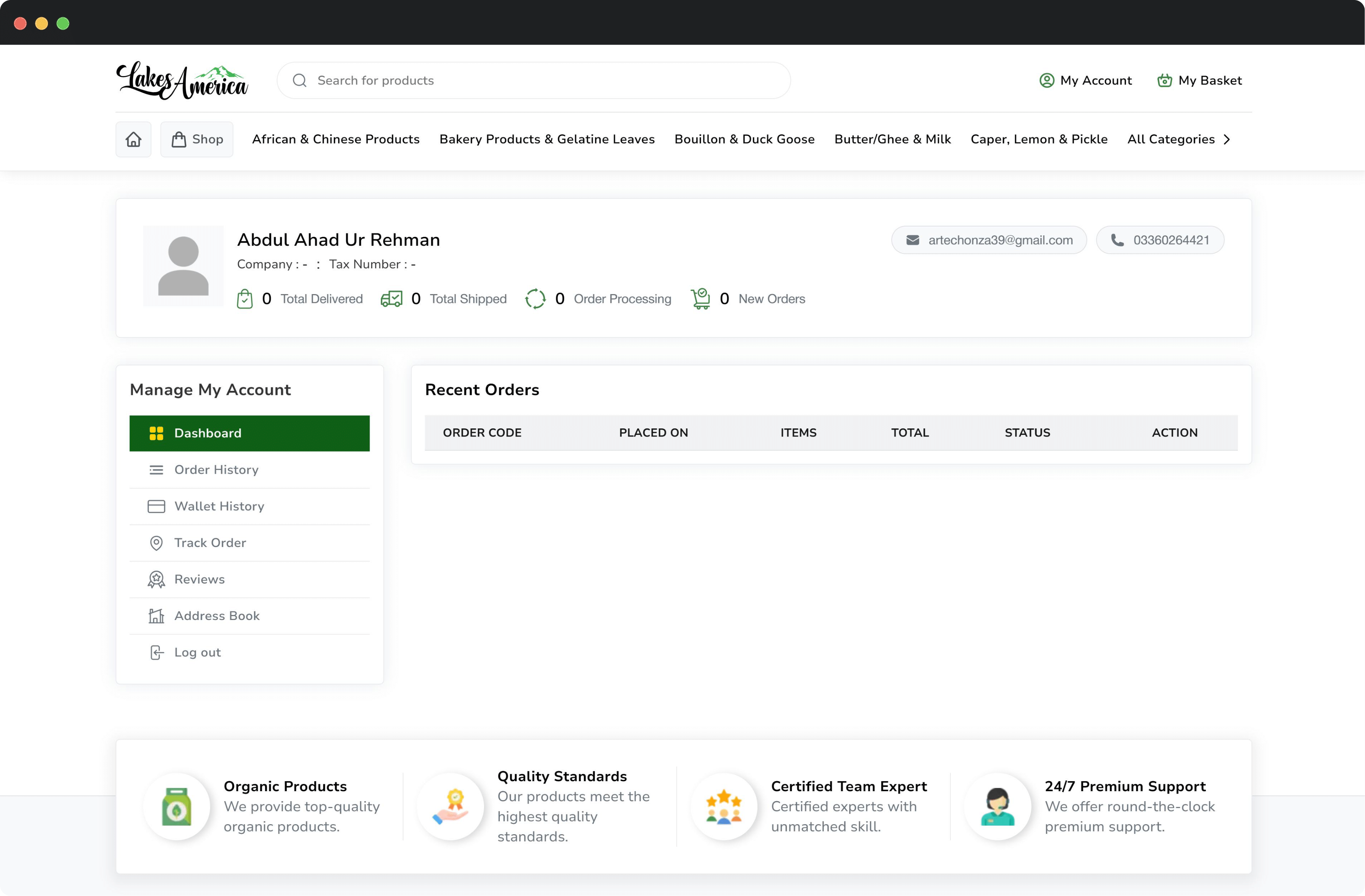Select Dashboard in account sidebar
This screenshot has width=1365, height=896.
point(250,433)
